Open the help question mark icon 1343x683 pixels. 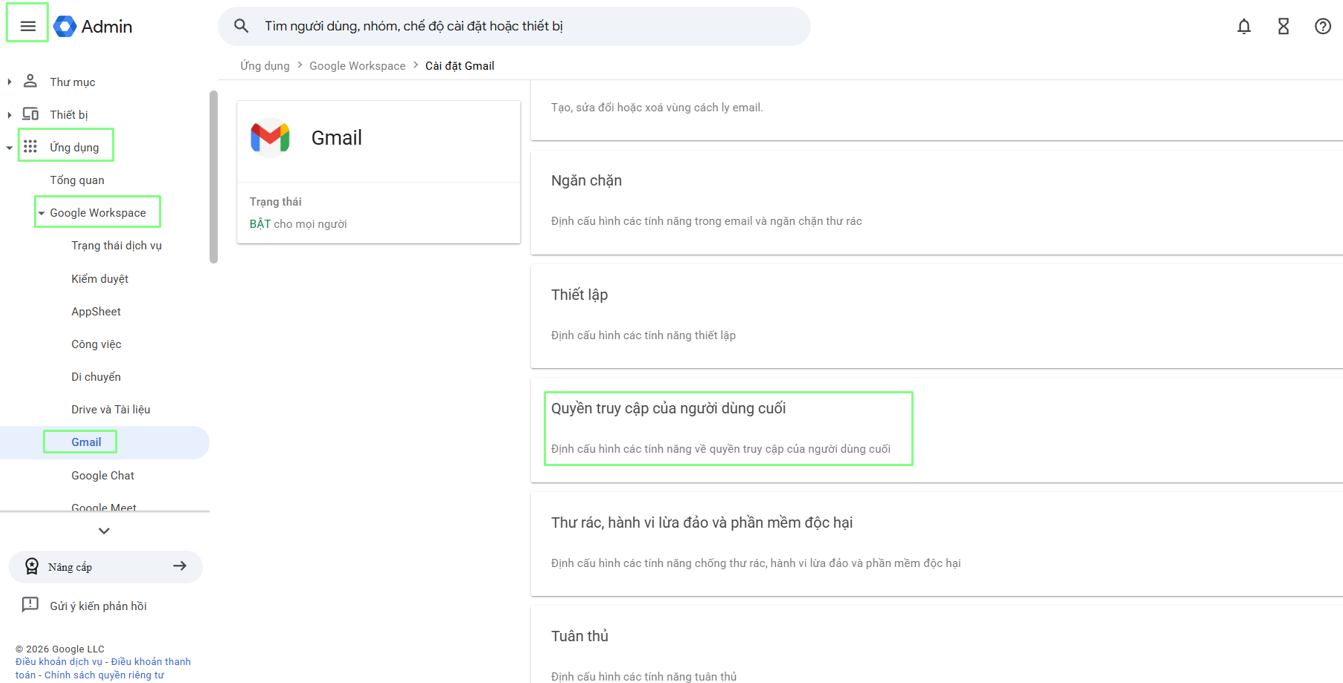[x=1322, y=26]
